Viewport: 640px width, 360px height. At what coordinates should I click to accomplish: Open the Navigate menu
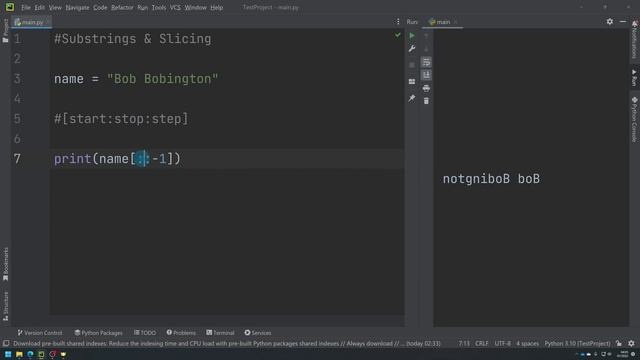click(x=78, y=7)
